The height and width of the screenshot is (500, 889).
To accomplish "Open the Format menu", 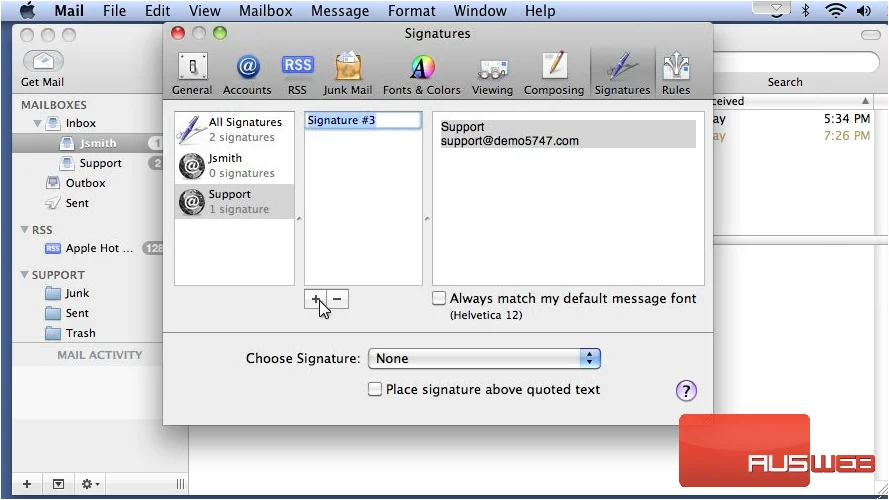I will tap(412, 10).
